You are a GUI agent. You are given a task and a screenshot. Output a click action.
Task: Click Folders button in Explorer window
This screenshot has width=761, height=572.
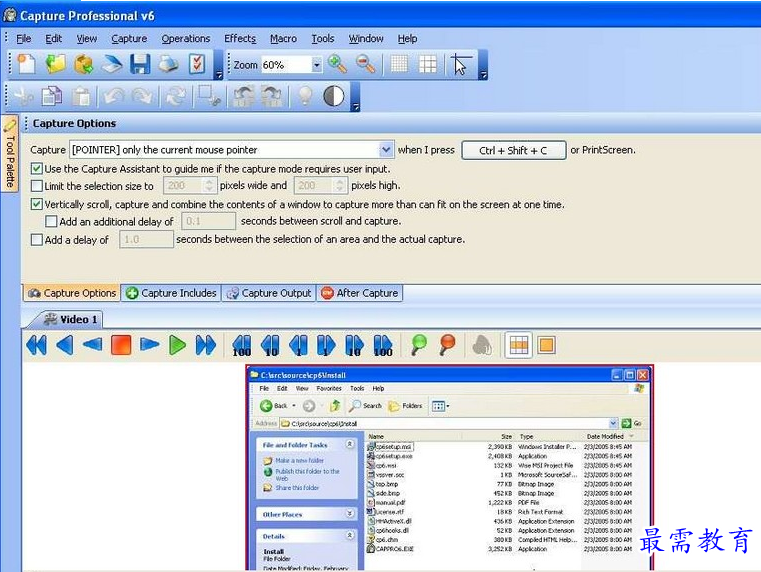coord(405,406)
